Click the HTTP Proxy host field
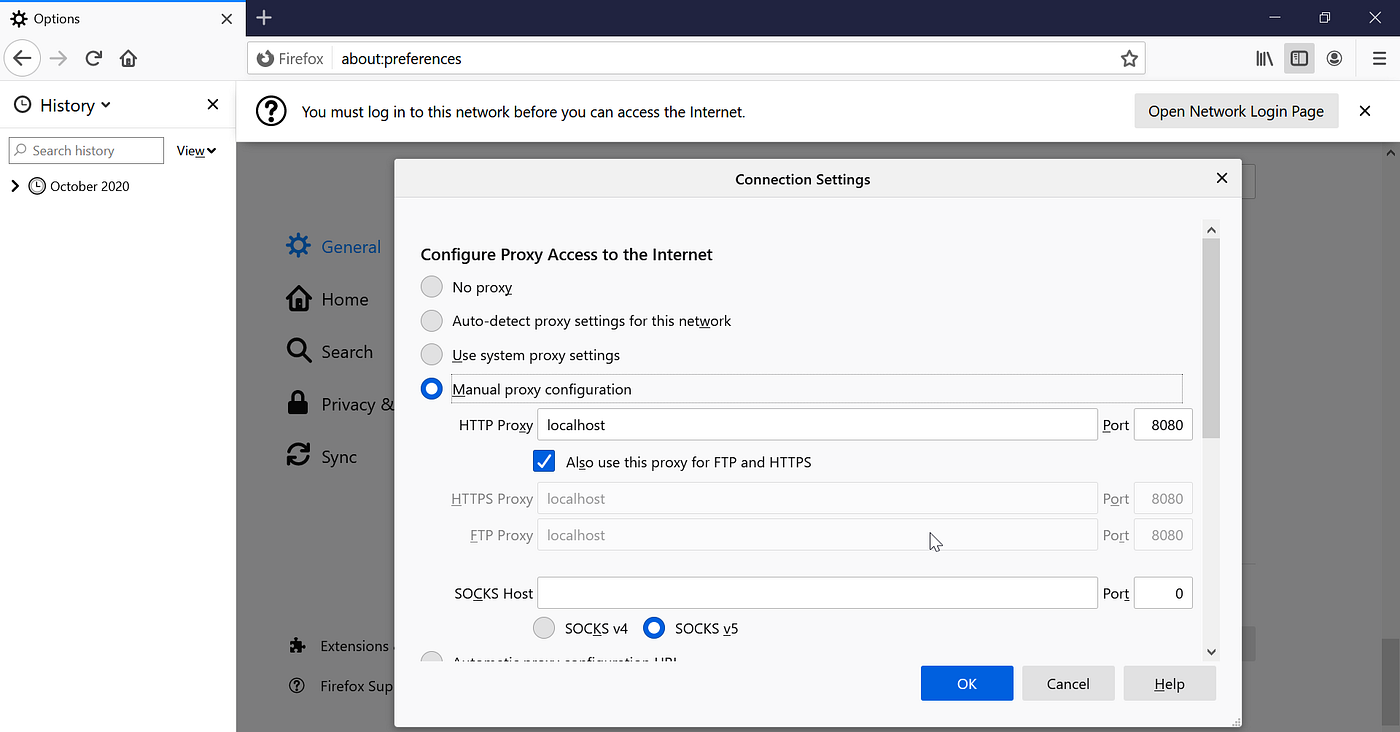 pos(817,425)
